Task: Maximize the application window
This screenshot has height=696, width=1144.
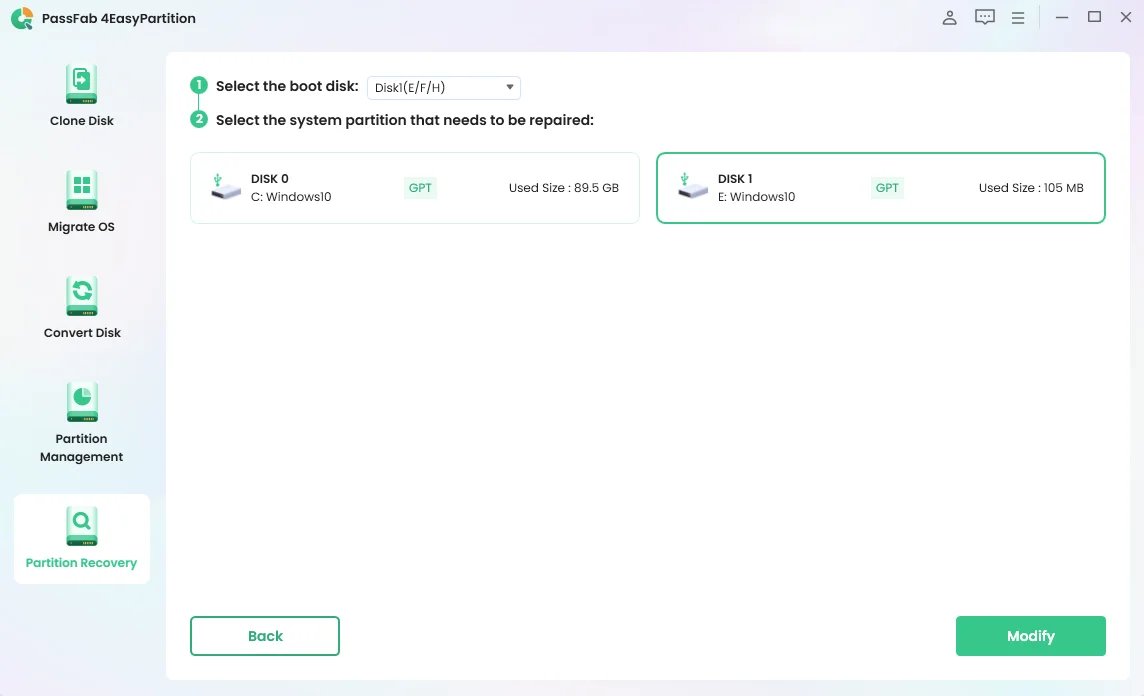Action: coord(1095,18)
